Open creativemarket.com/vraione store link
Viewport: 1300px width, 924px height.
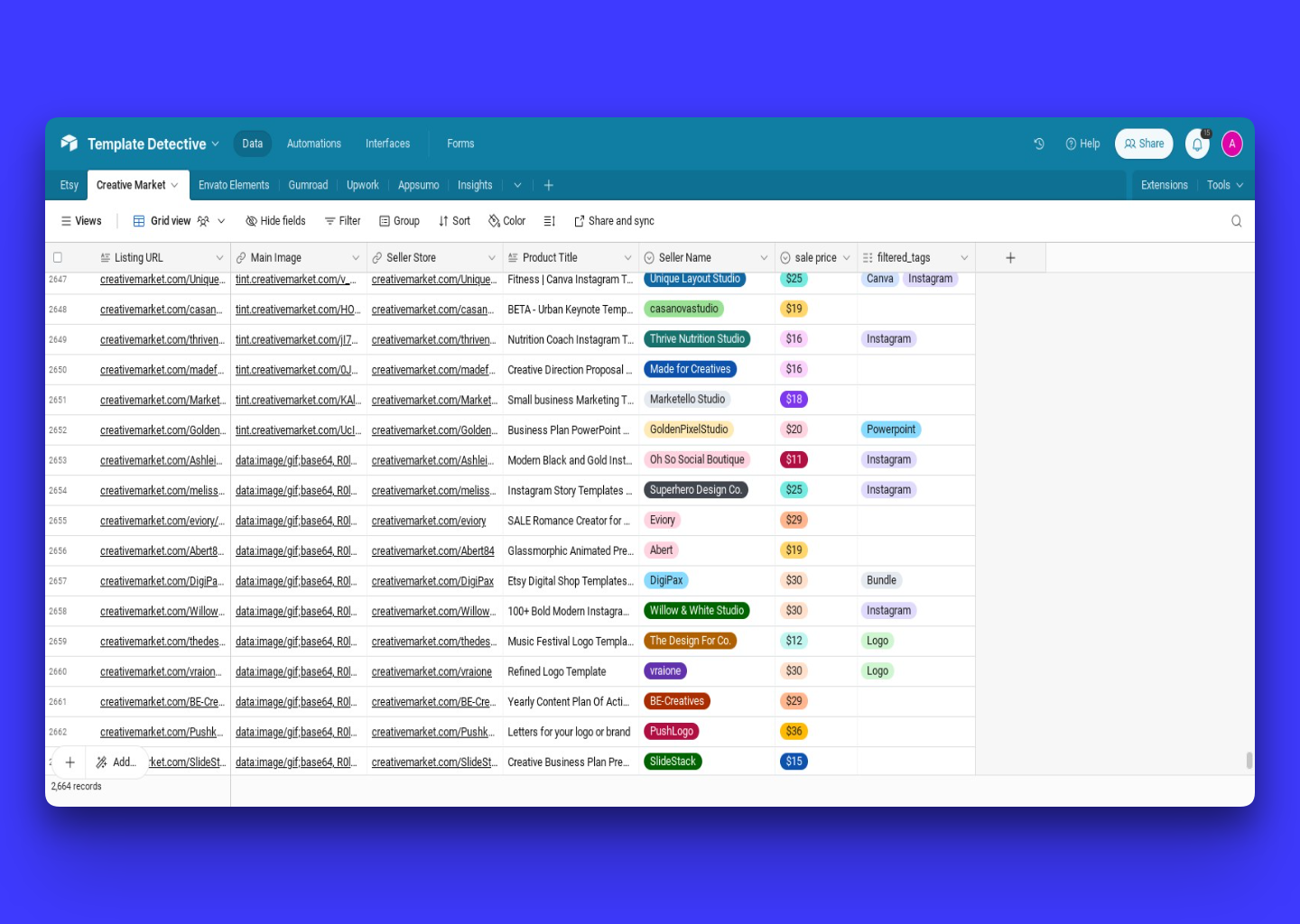(x=432, y=671)
